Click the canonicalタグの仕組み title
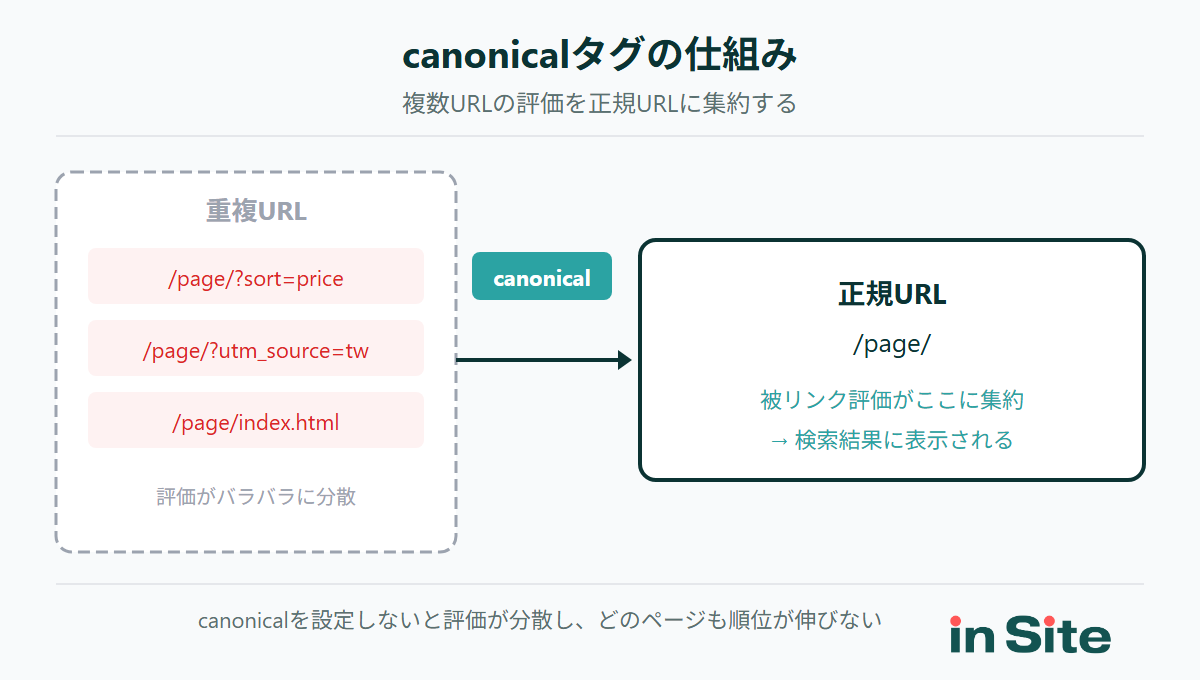This screenshot has height=680, width=1200. click(600, 57)
